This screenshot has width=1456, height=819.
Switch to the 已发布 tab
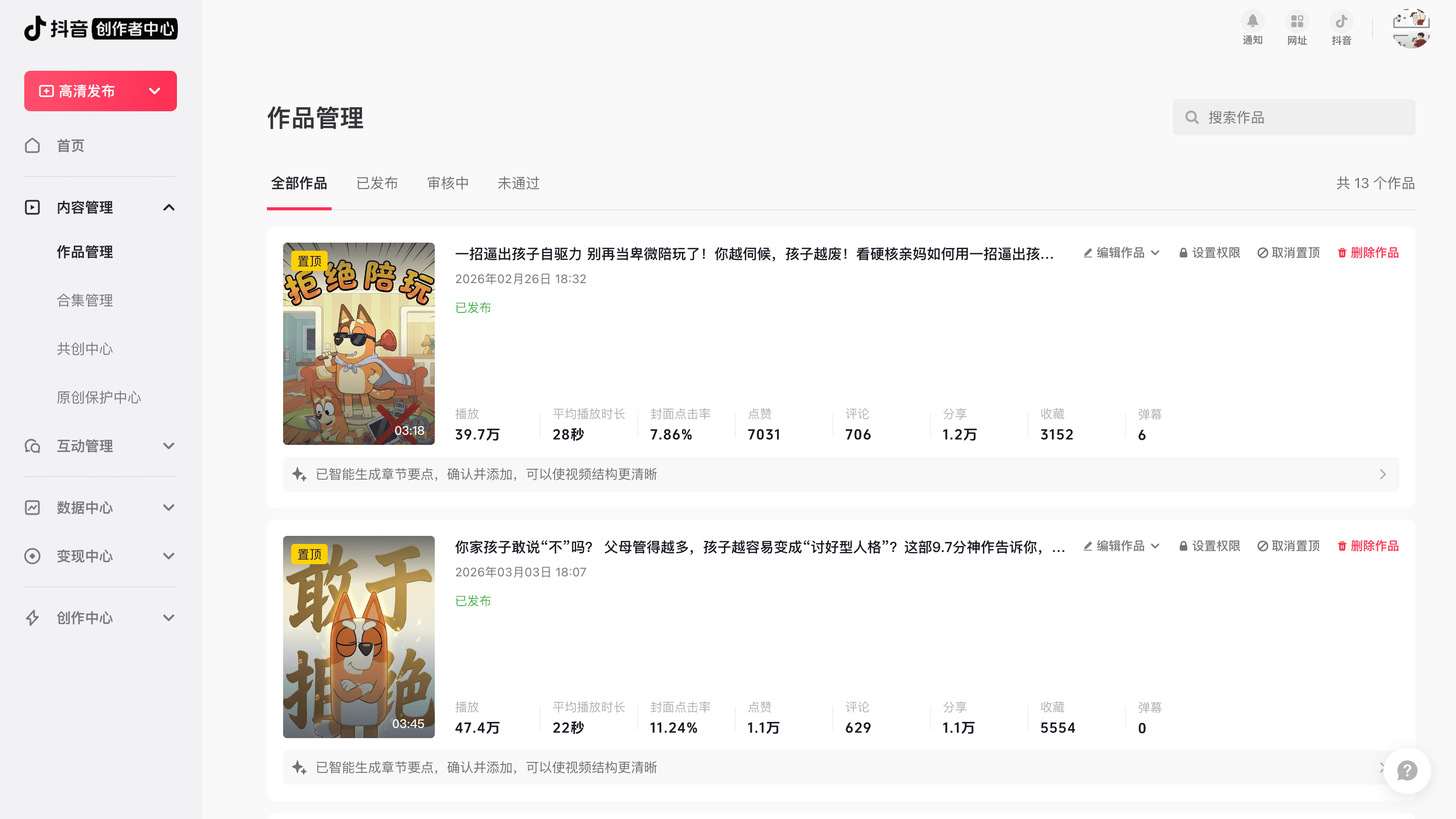pyautogui.click(x=377, y=183)
